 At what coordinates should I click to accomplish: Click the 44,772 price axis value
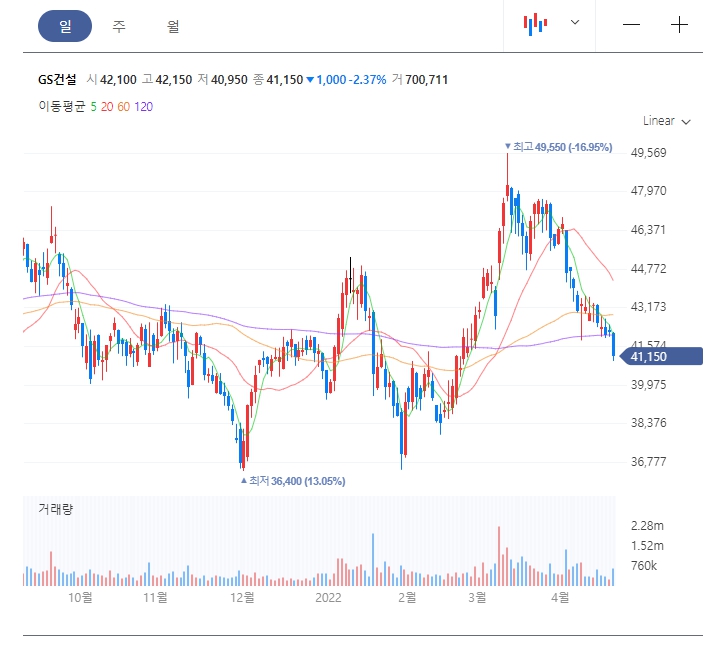648,269
